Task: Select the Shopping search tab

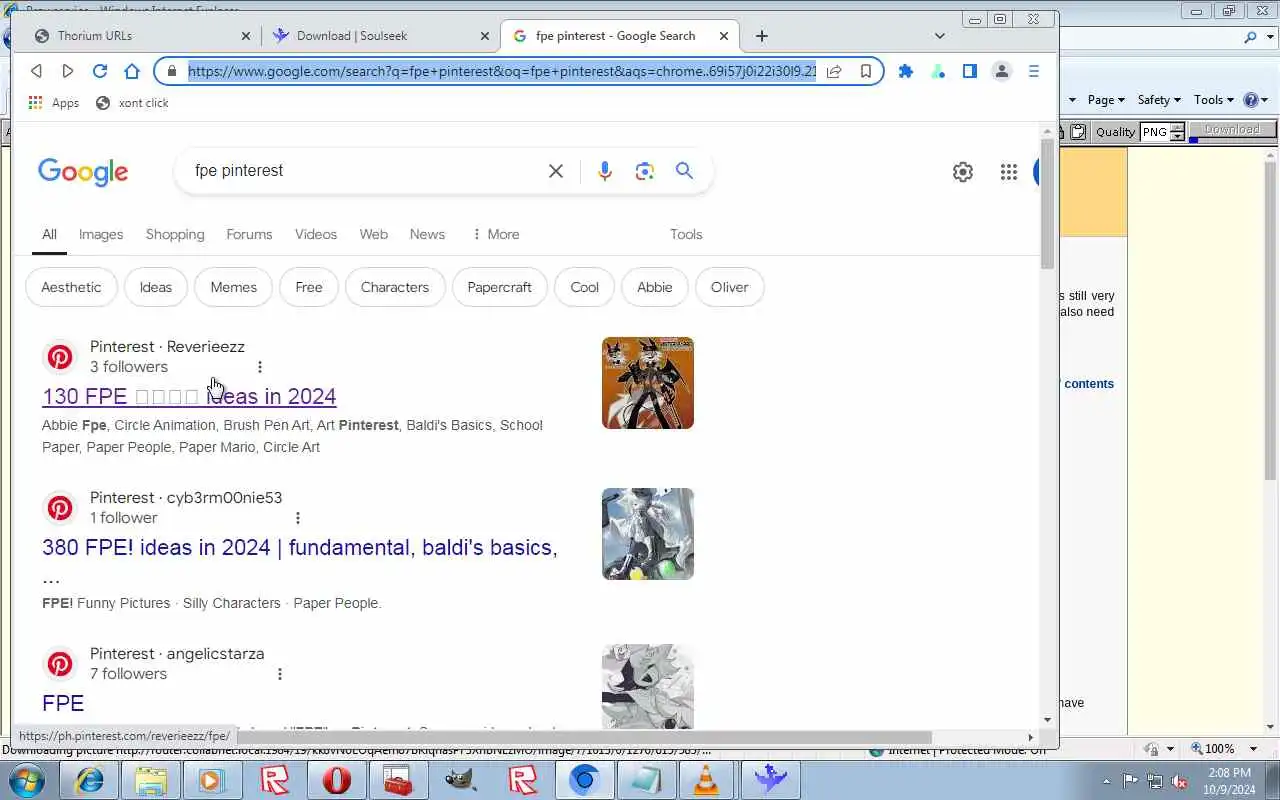Action: (175, 234)
